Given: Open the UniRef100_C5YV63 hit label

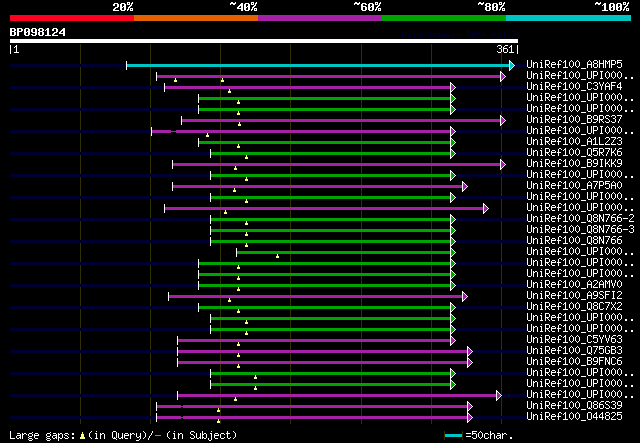Looking at the screenshot, I should tap(574, 340).
